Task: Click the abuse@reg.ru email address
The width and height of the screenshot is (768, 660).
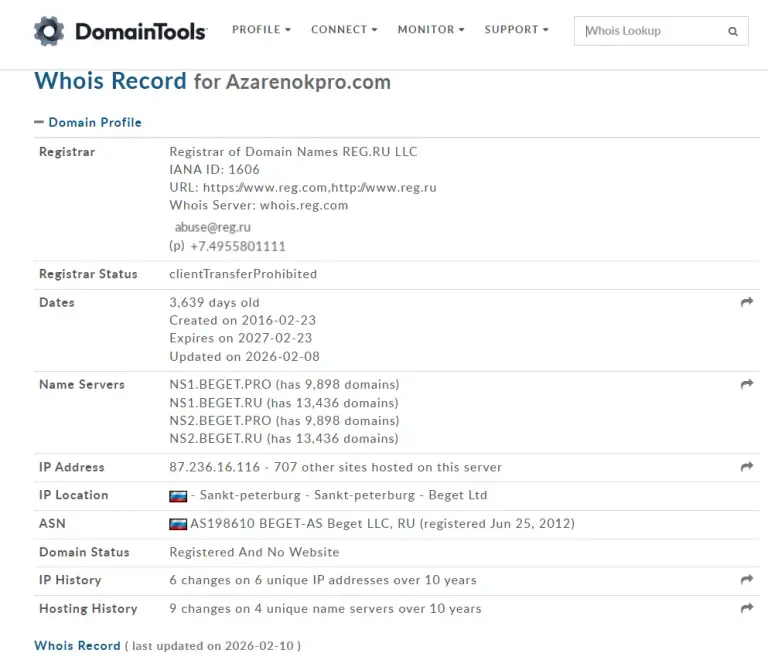Action: click(213, 227)
